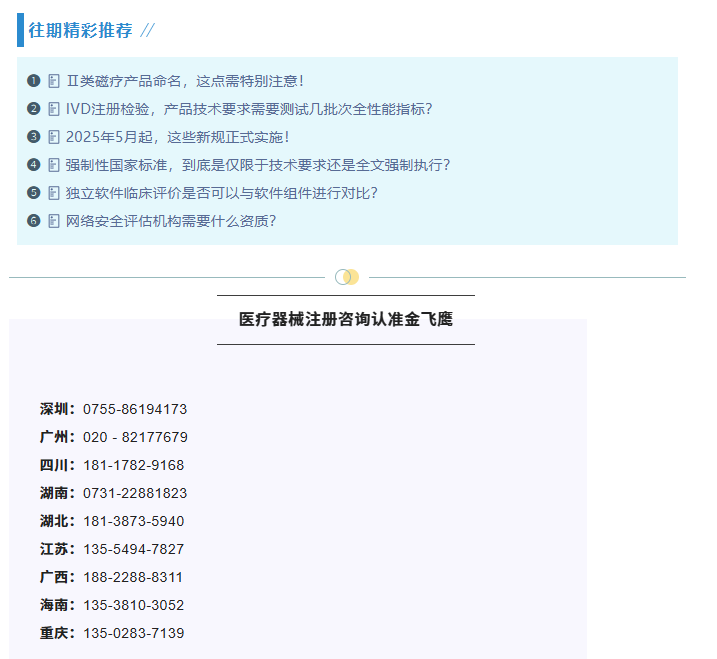Click the 医疗器械注册咨询认准金飞鹰 title

tap(345, 320)
